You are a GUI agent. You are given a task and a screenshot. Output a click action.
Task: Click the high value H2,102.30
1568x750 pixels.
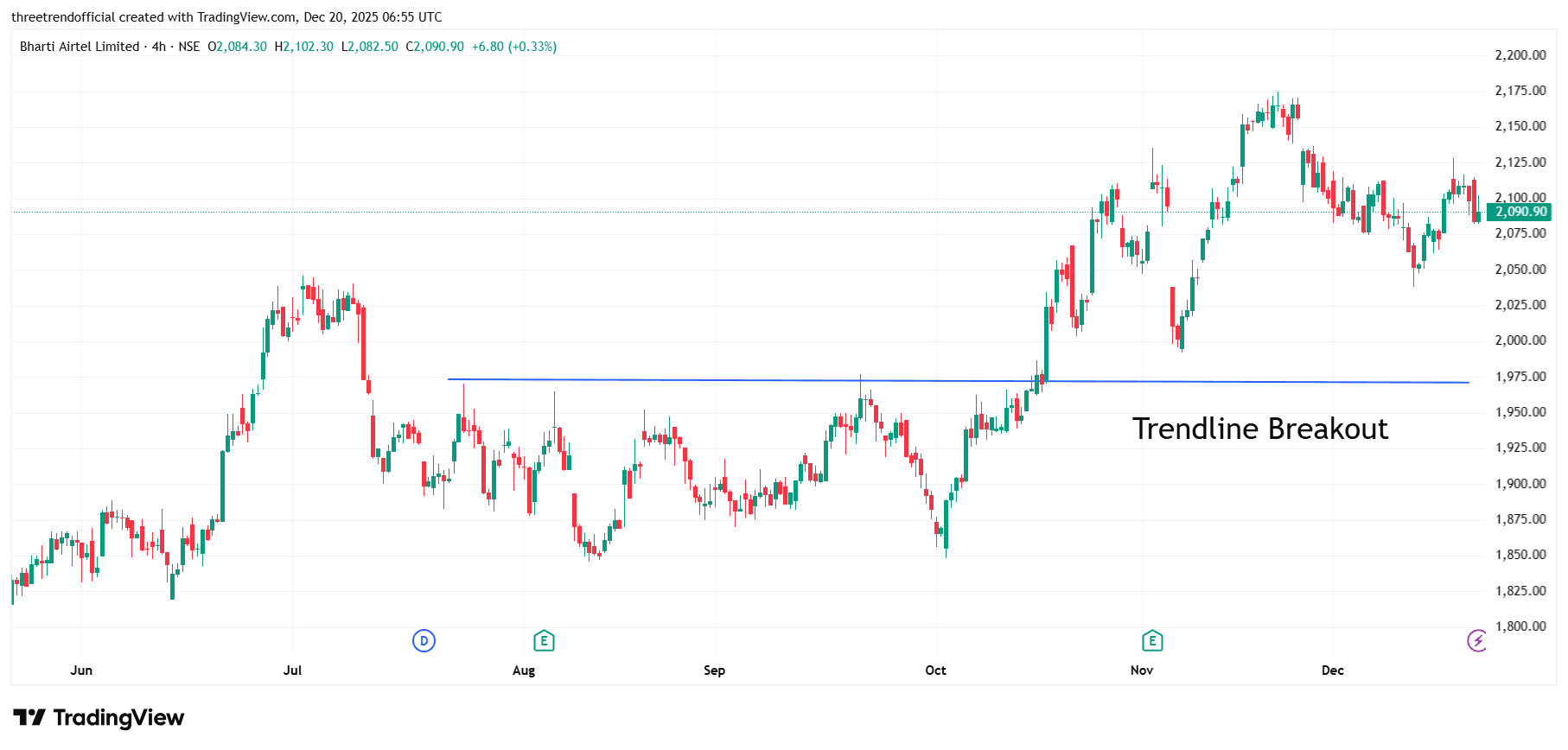303,47
